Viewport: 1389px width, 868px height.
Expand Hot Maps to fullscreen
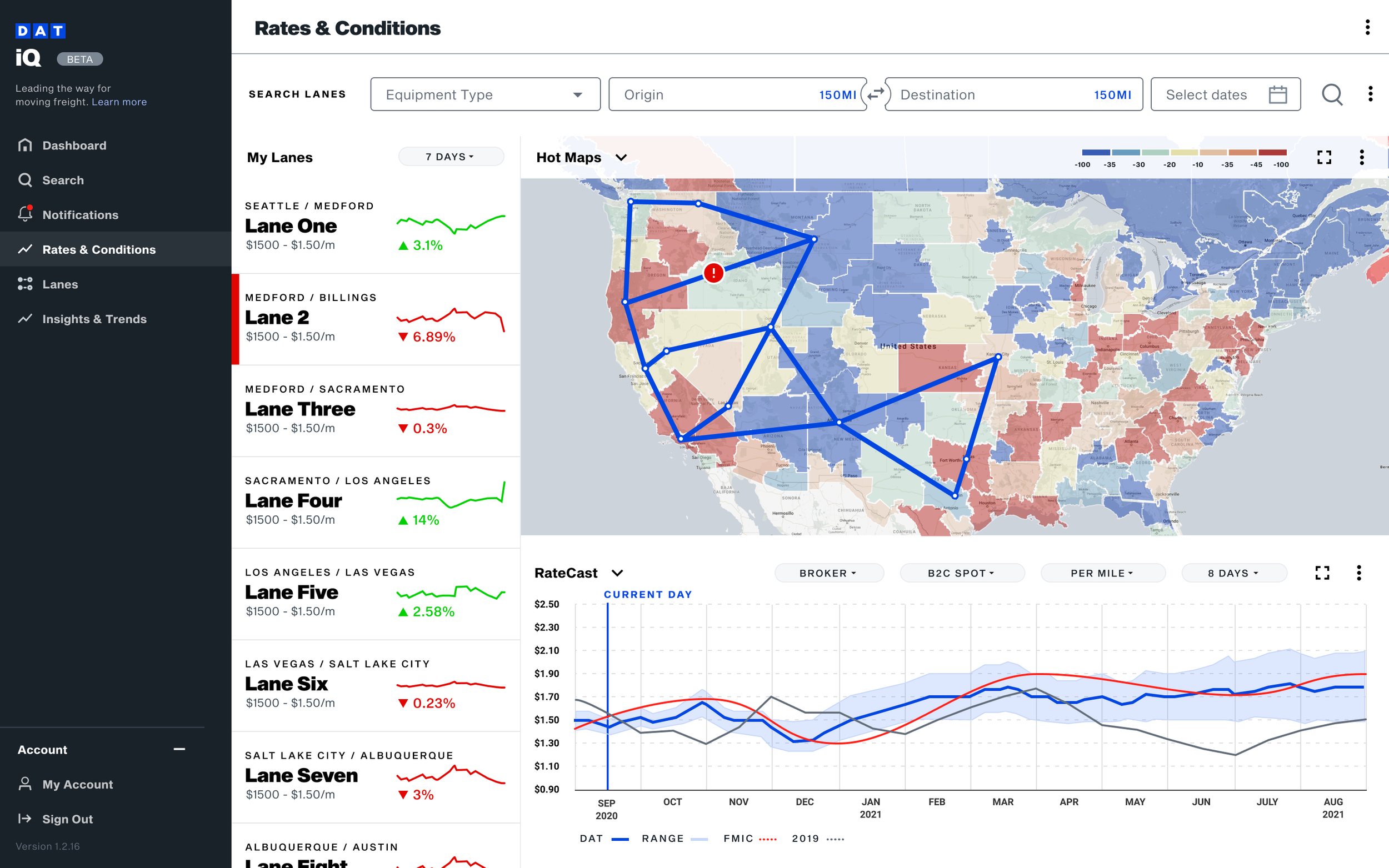click(1323, 157)
